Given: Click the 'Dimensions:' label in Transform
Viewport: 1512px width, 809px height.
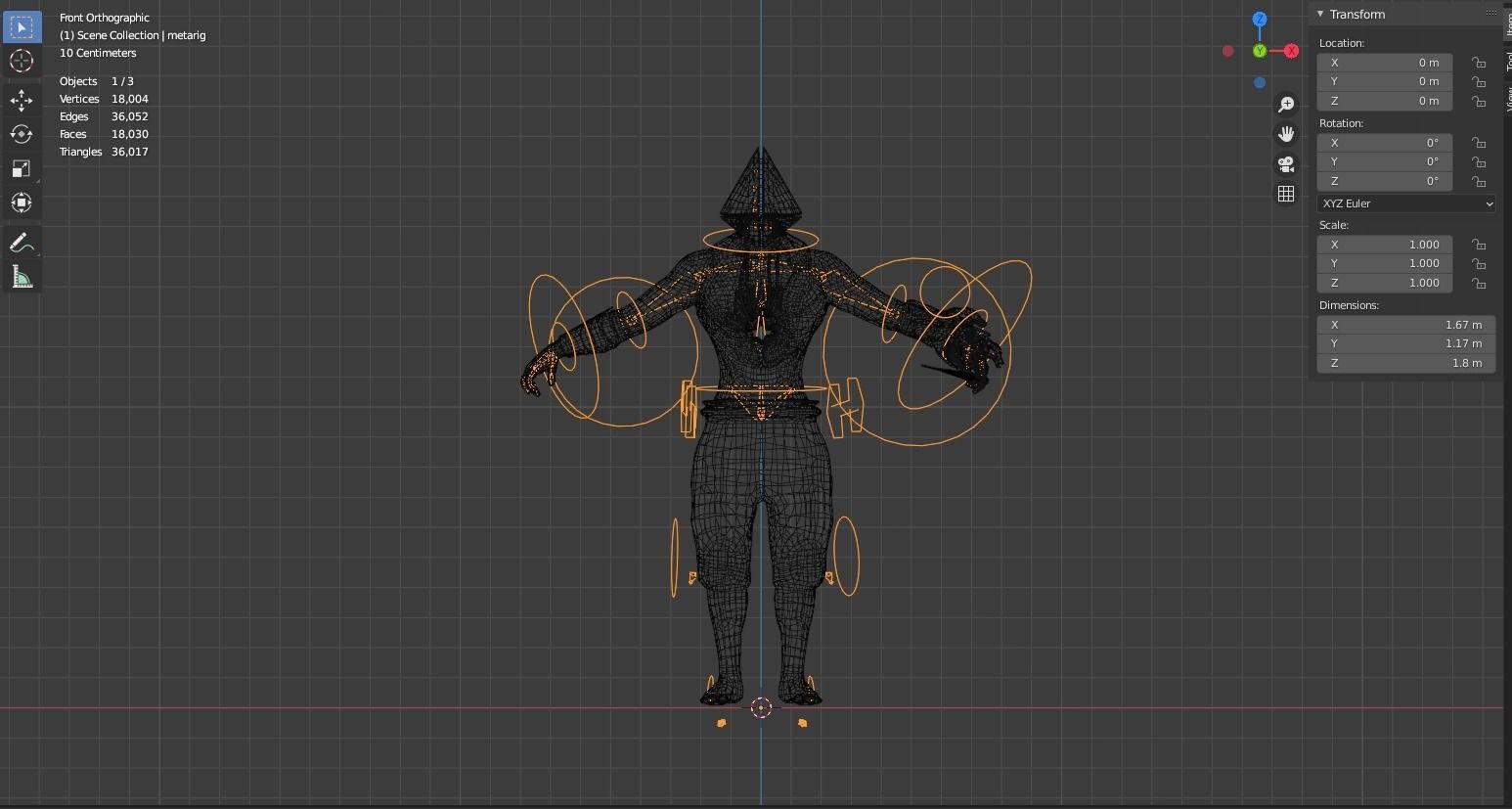Looking at the screenshot, I should (1349, 305).
